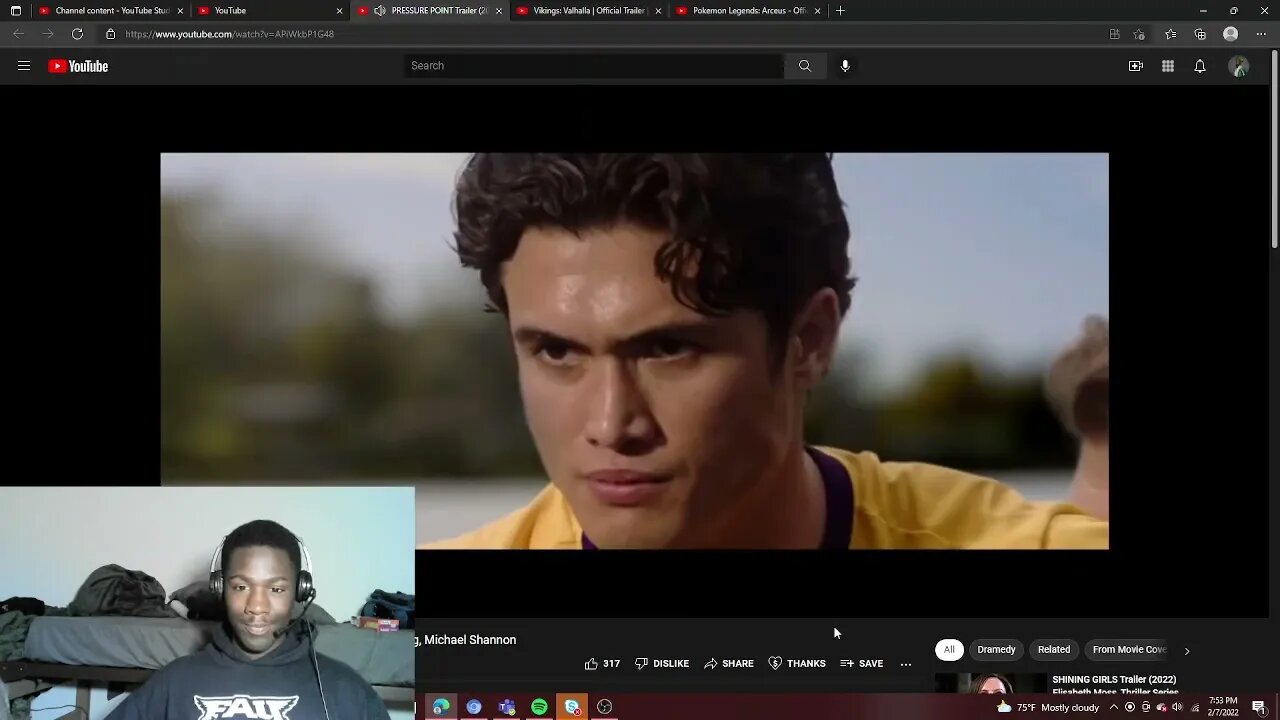Click the video player frame

[x=634, y=350]
